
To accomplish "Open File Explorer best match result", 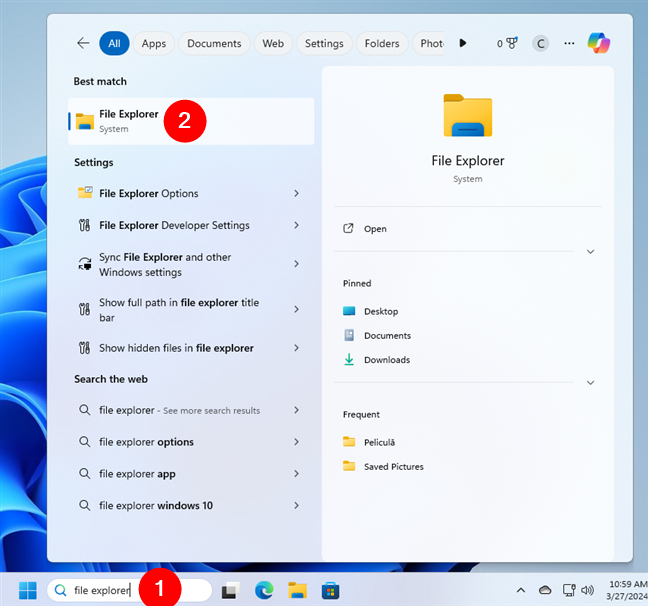I will pyautogui.click(x=191, y=121).
